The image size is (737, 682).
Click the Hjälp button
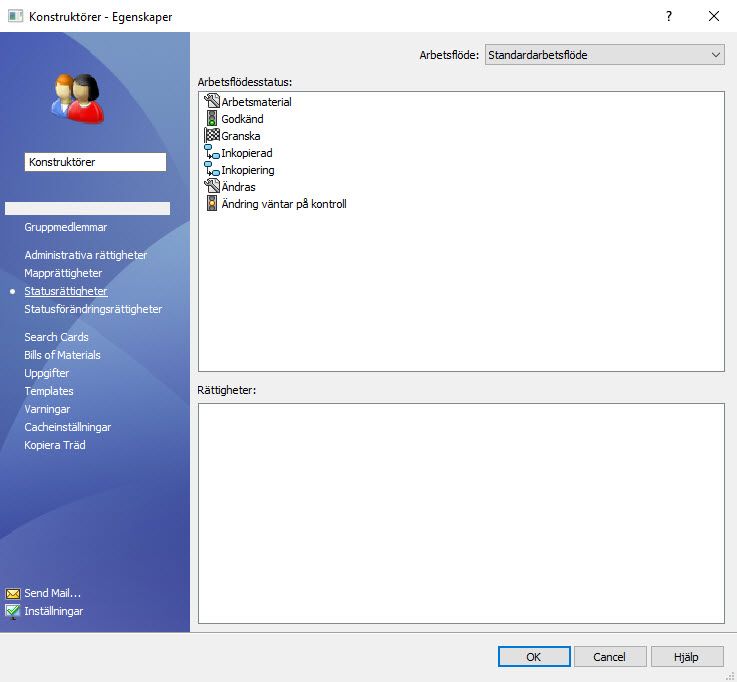pos(687,657)
